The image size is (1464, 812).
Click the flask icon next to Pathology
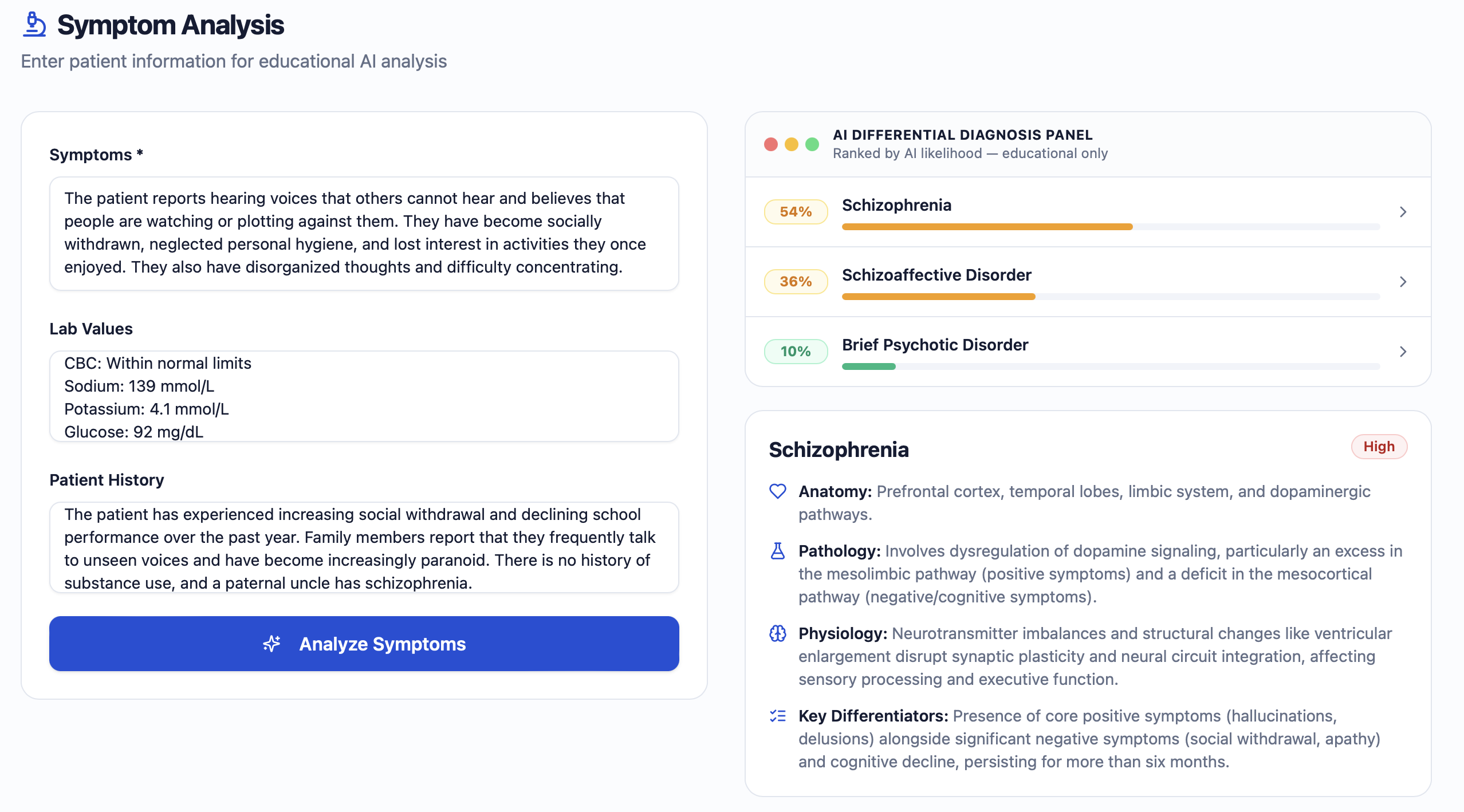[x=778, y=551]
